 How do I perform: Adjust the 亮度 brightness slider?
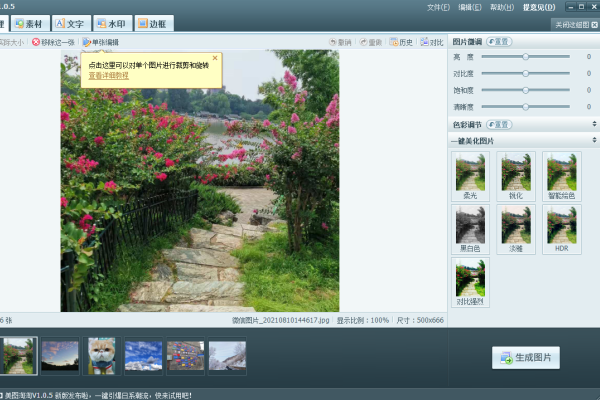pos(526,57)
